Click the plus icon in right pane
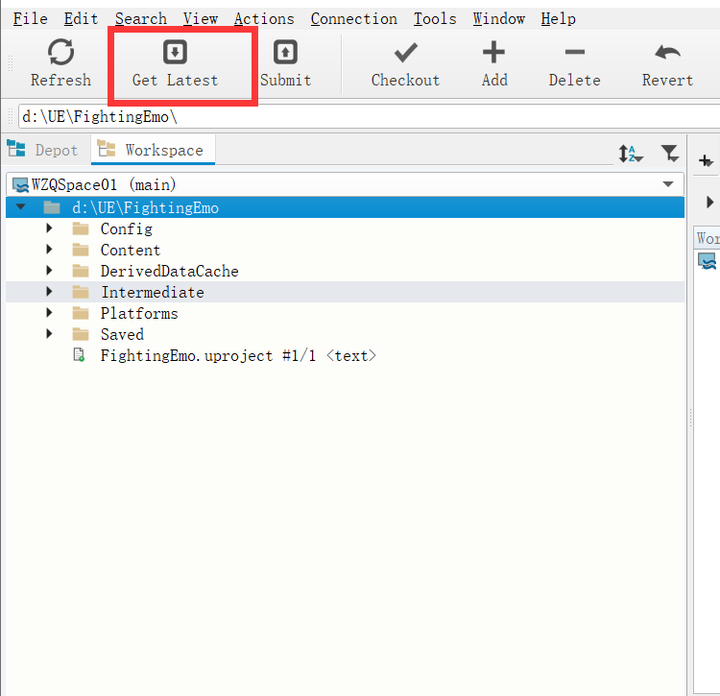Image resolution: width=720 pixels, height=696 pixels. click(706, 161)
